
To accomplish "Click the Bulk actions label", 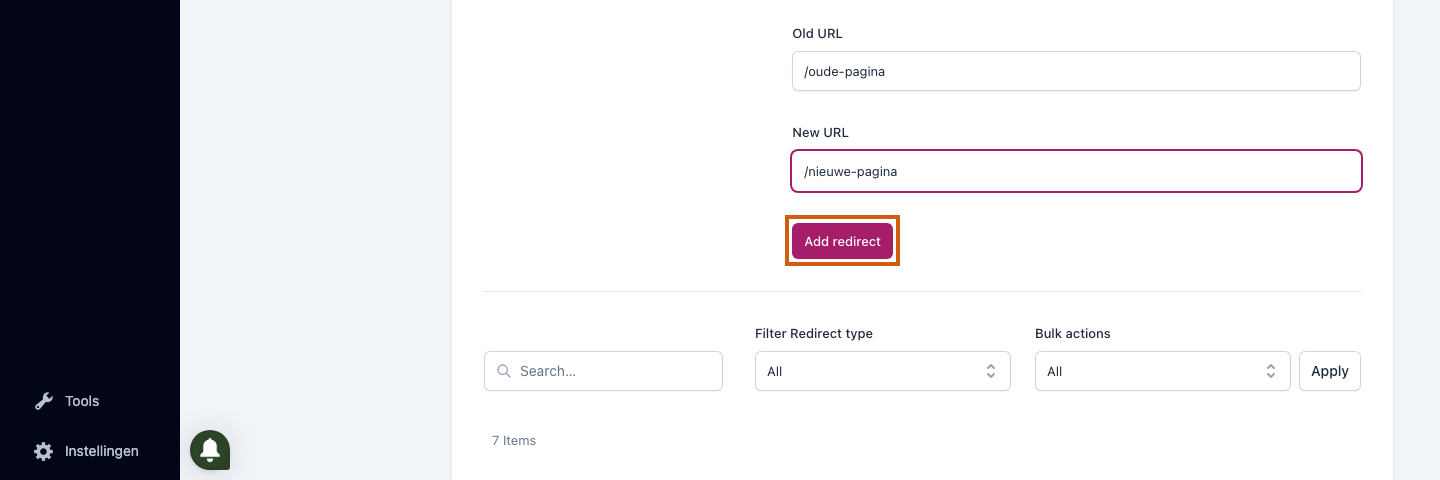I will click(x=1073, y=334).
